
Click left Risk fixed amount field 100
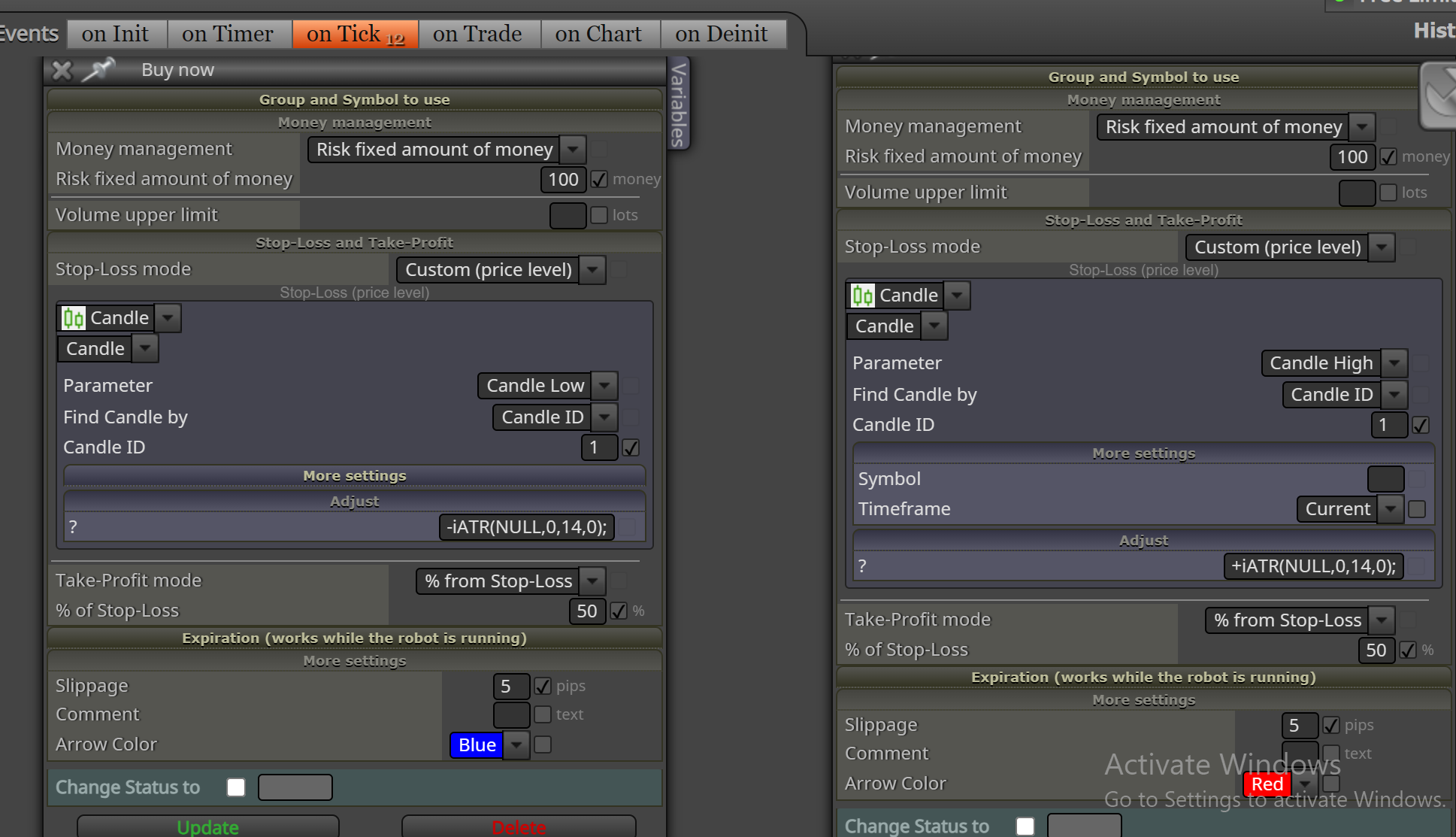coord(563,180)
